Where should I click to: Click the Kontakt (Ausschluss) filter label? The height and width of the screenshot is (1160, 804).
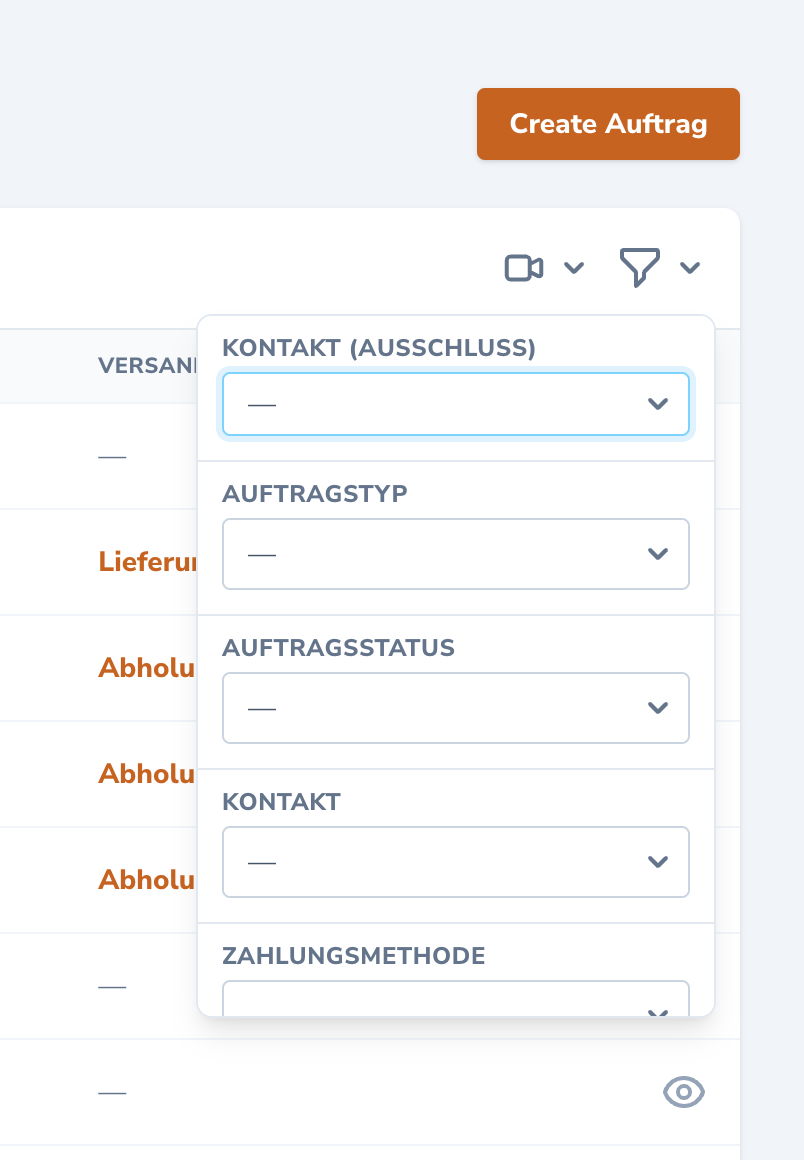[379, 348]
